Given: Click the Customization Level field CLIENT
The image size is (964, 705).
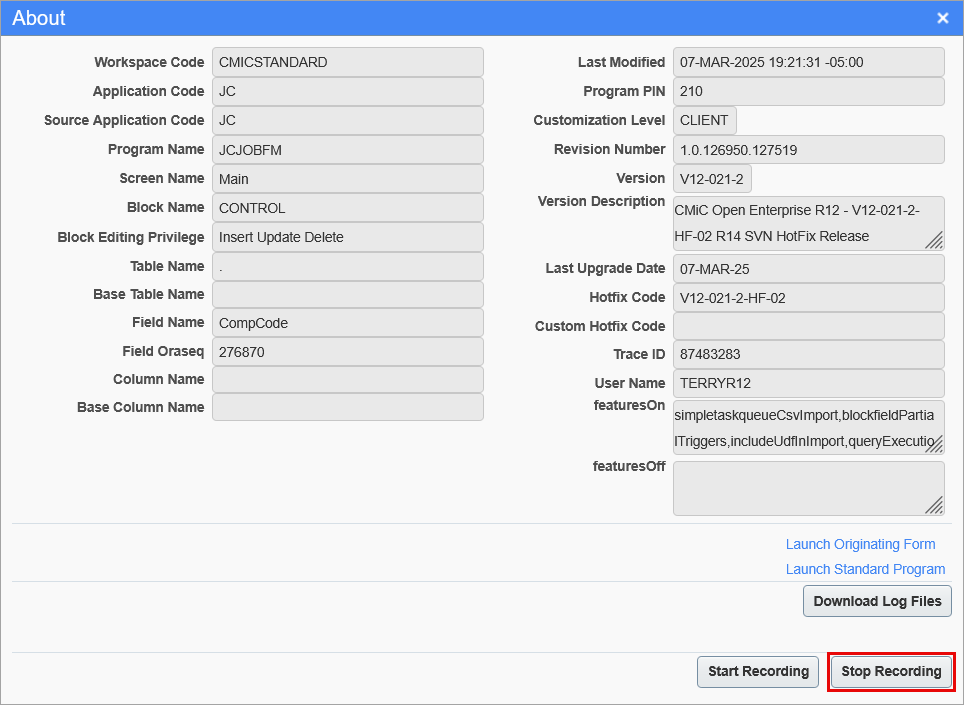Looking at the screenshot, I should [705, 120].
